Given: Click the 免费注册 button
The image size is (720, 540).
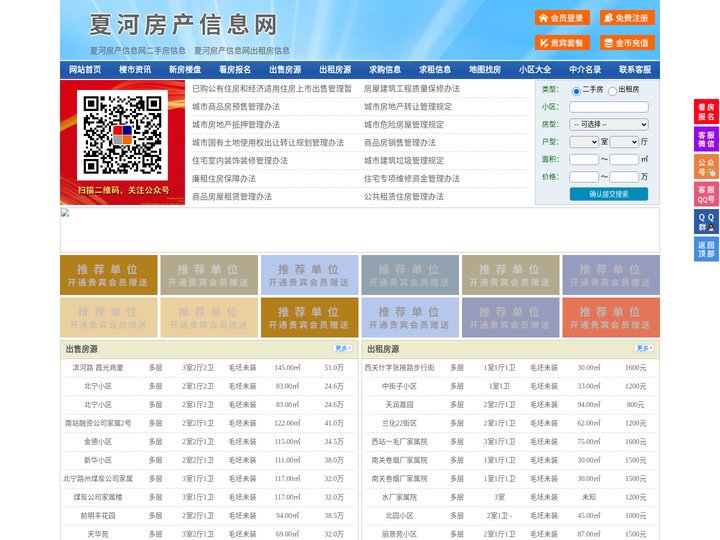Looking at the screenshot, I should pos(627,18).
